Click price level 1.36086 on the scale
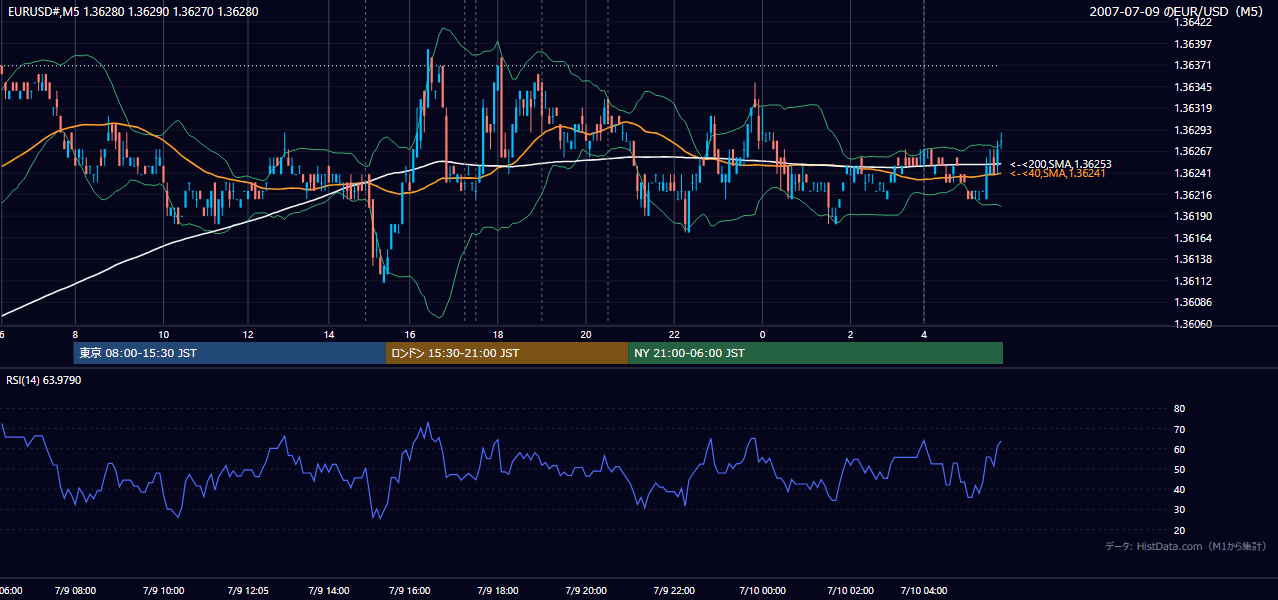Screen dimensions: 1278x600 tap(1194, 302)
